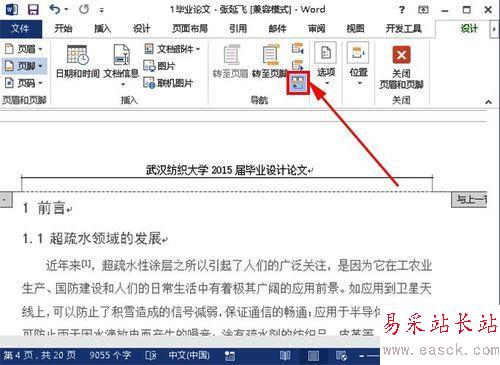The image size is (500, 365).
Task: Switch to the 页面布局 tab
Action: (x=190, y=29)
